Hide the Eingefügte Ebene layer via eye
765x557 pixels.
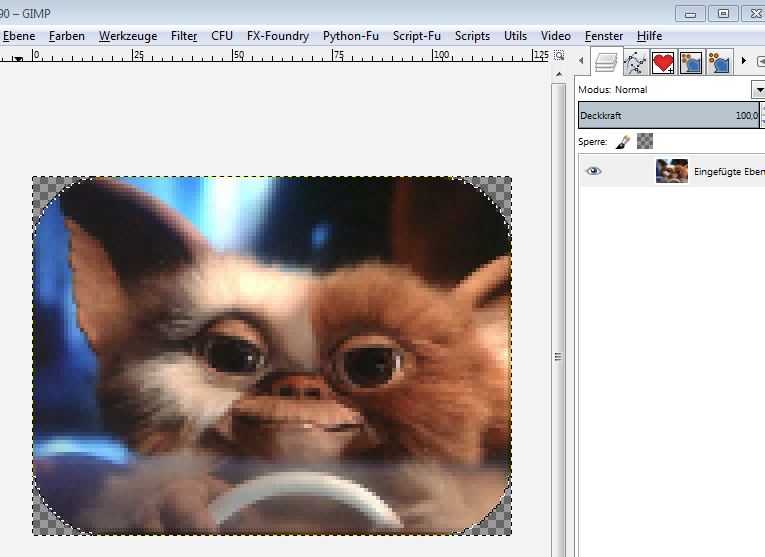(x=594, y=171)
